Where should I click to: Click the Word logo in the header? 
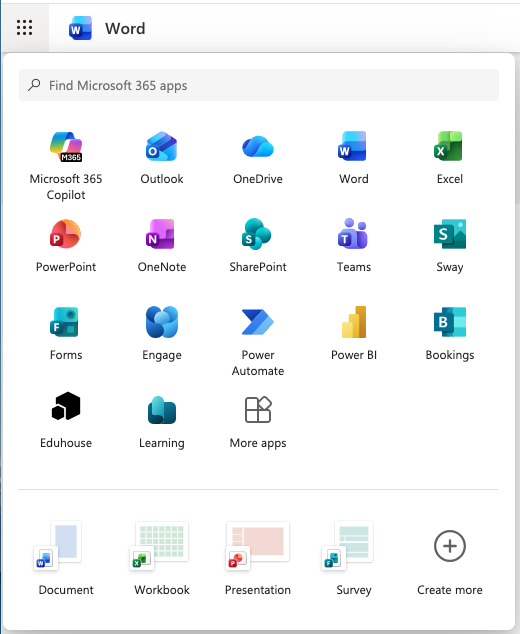click(80, 28)
